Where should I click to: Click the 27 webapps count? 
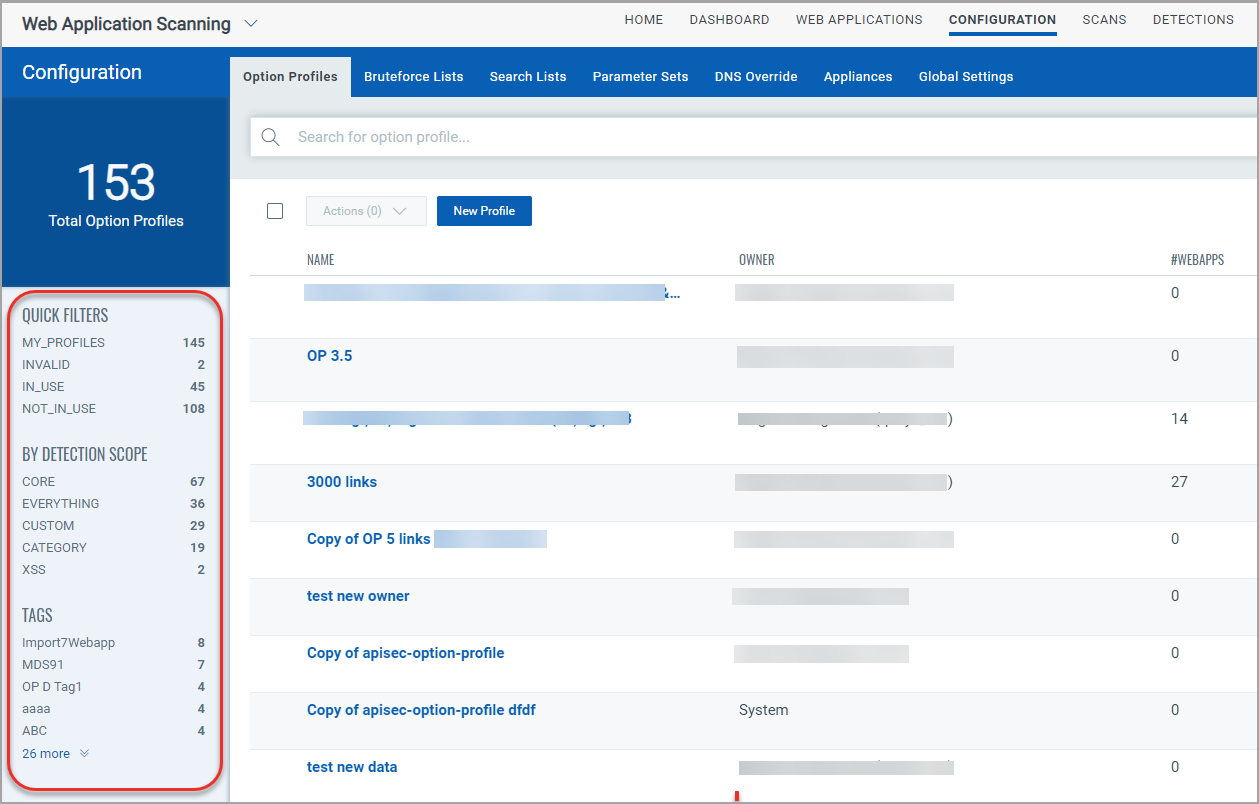click(1180, 482)
